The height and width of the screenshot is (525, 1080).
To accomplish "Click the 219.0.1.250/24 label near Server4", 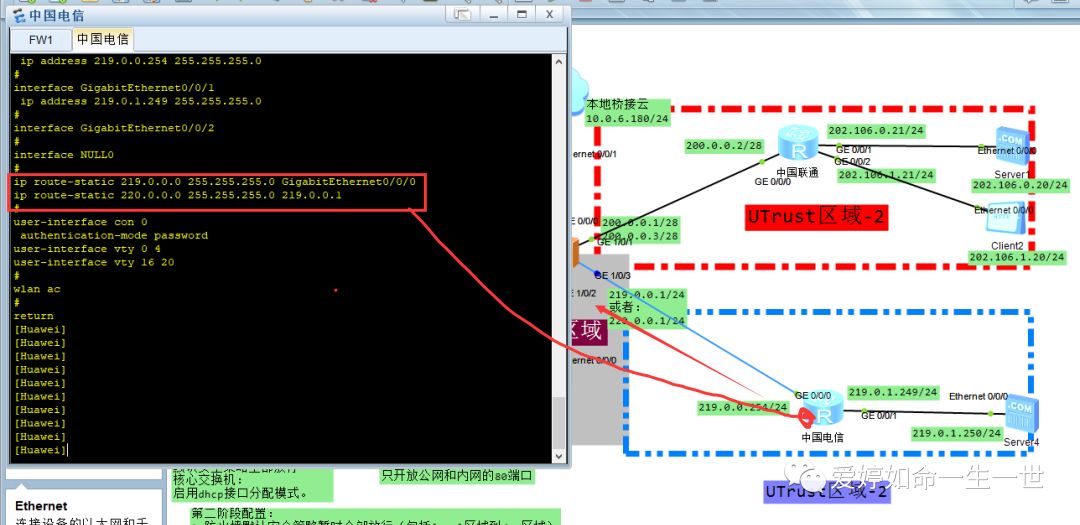I will [x=957, y=433].
